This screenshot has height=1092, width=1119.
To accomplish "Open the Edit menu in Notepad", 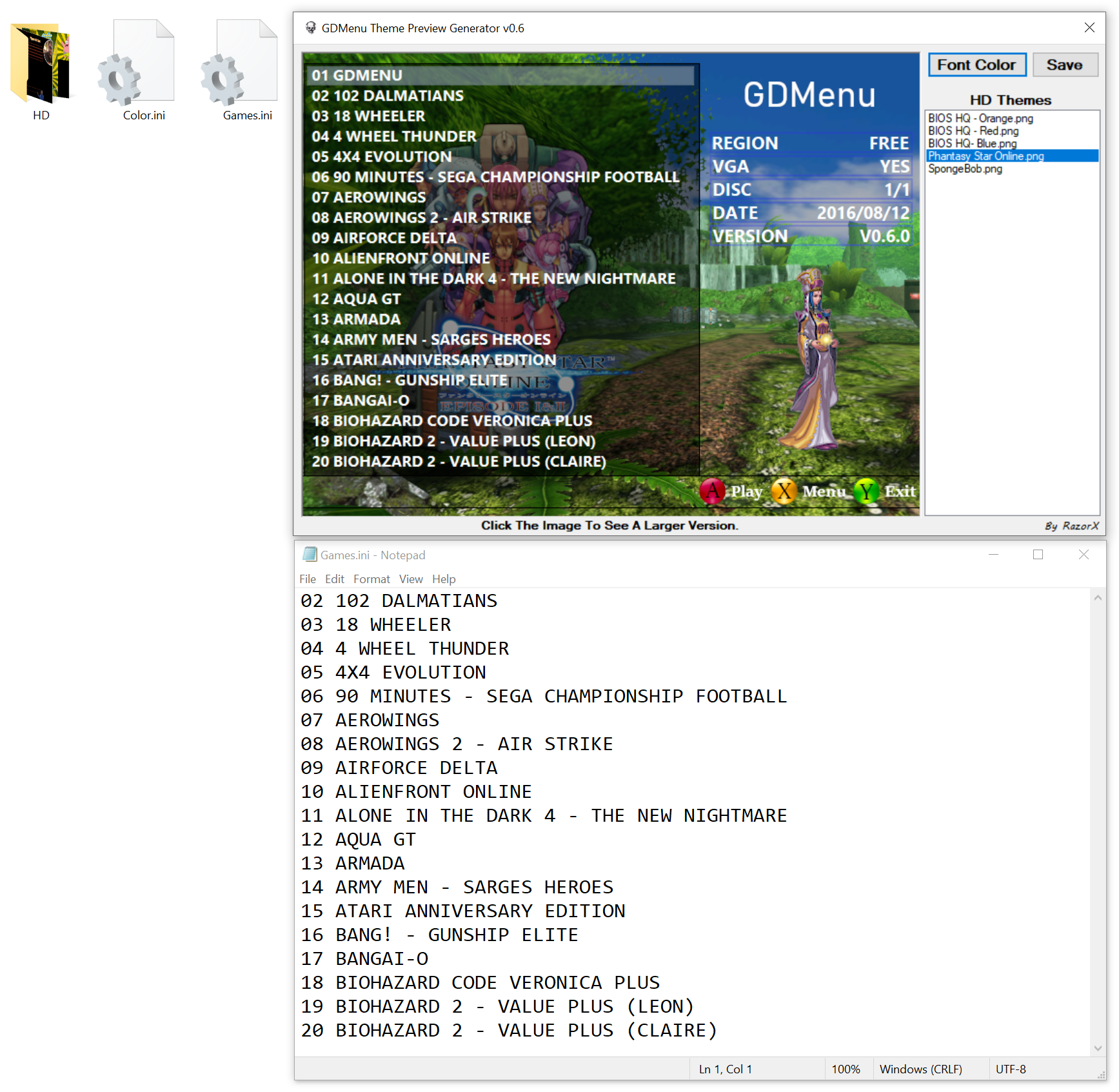I will (x=334, y=579).
